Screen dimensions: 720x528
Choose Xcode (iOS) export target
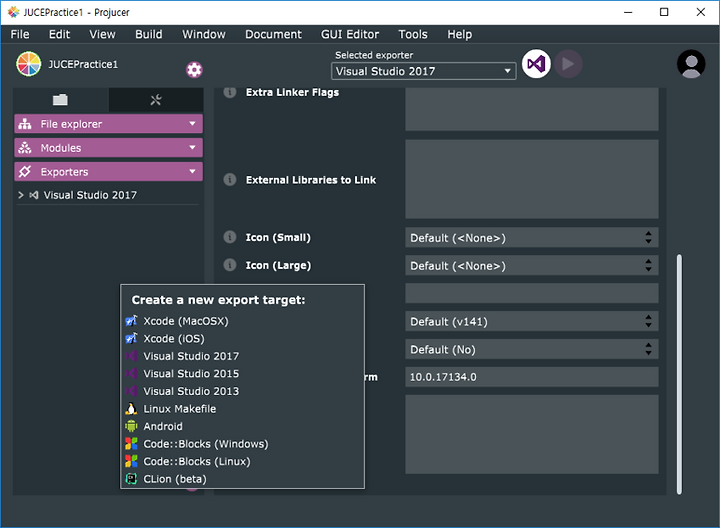click(x=242, y=338)
